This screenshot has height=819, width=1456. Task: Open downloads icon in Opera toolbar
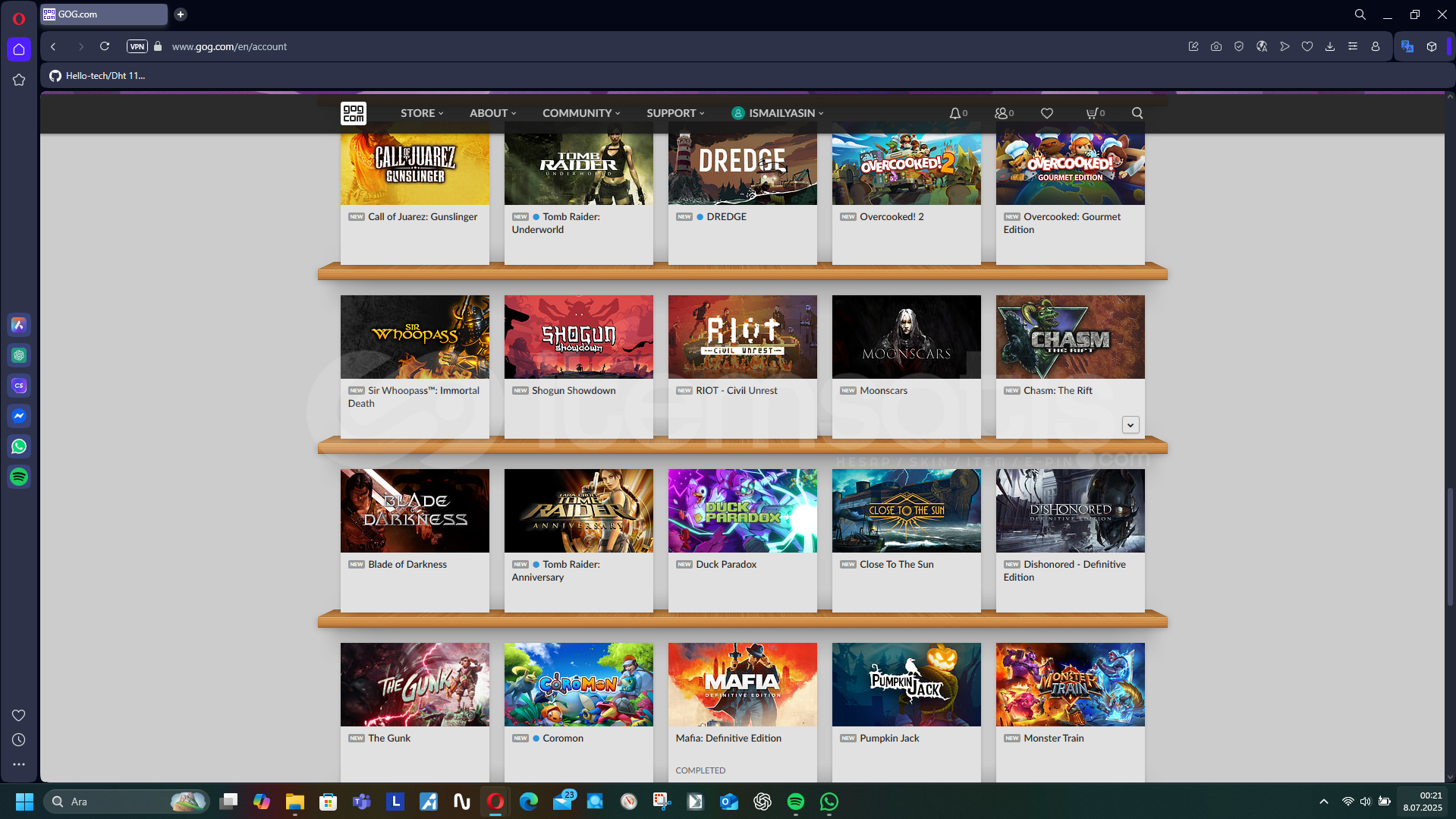pyautogui.click(x=1330, y=46)
